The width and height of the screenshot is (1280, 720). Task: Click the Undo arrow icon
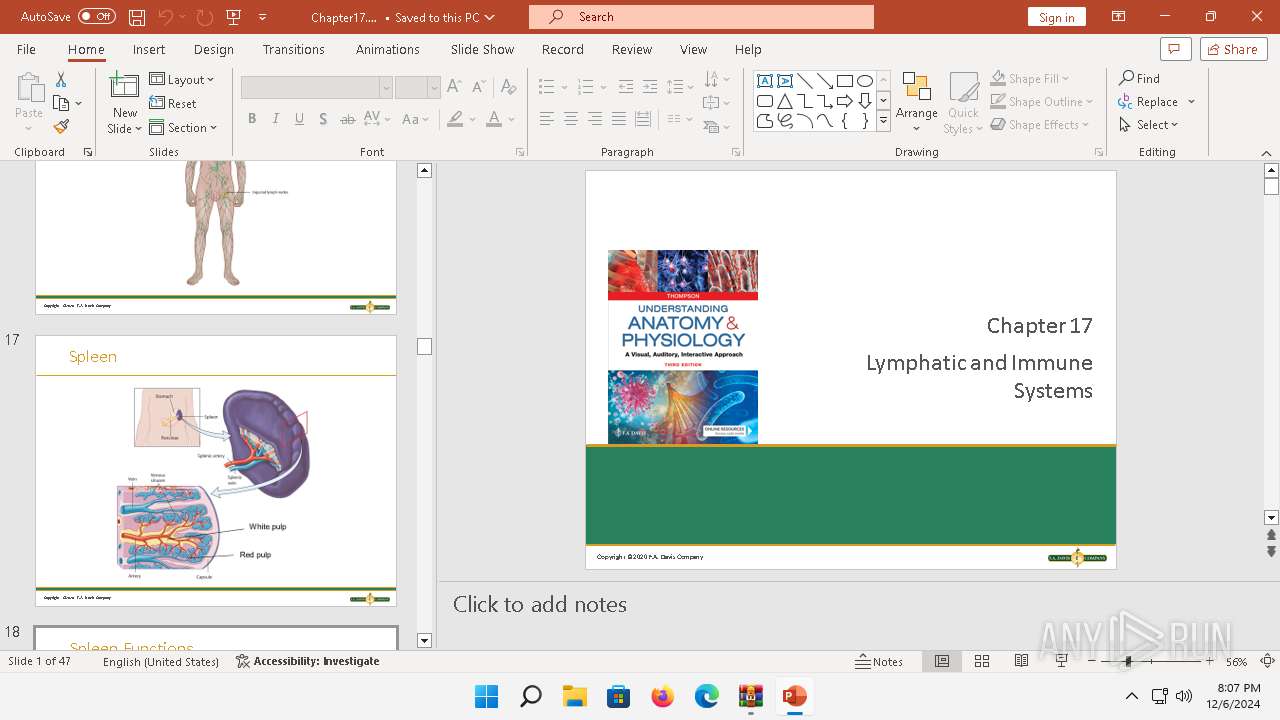(166, 17)
